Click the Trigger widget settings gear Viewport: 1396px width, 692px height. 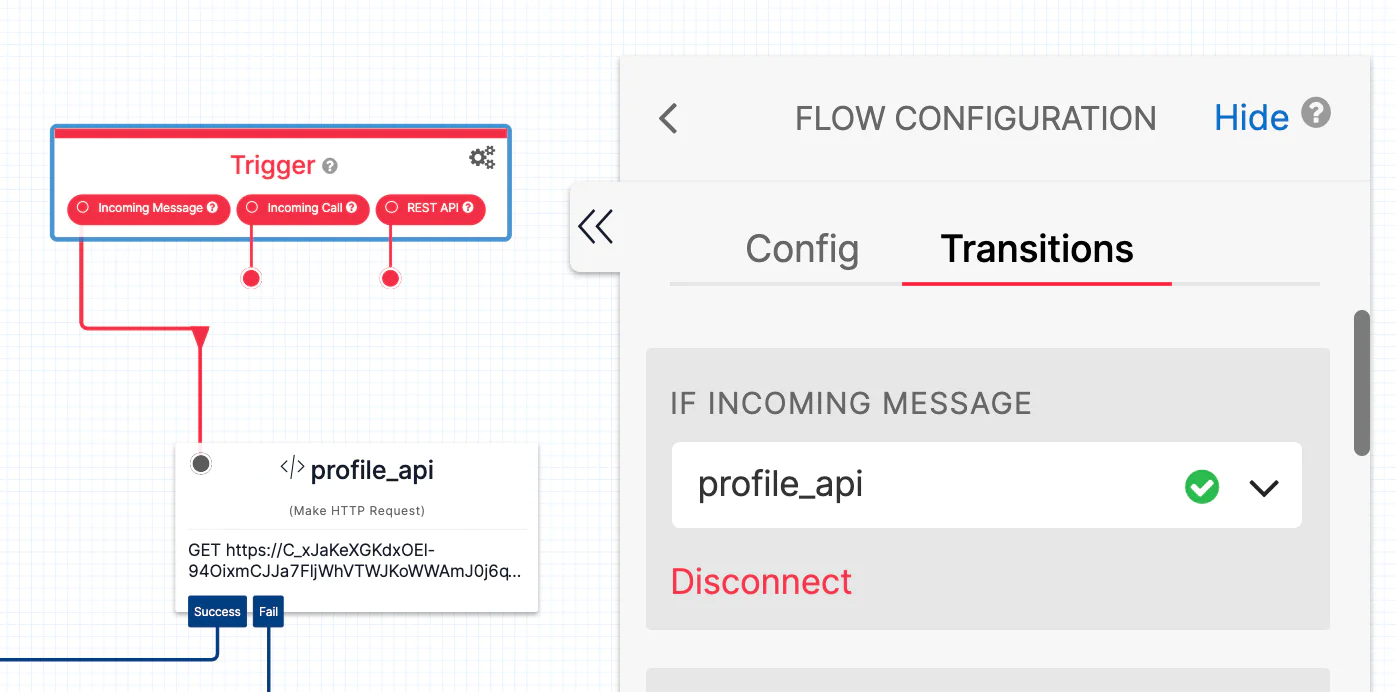[481, 157]
